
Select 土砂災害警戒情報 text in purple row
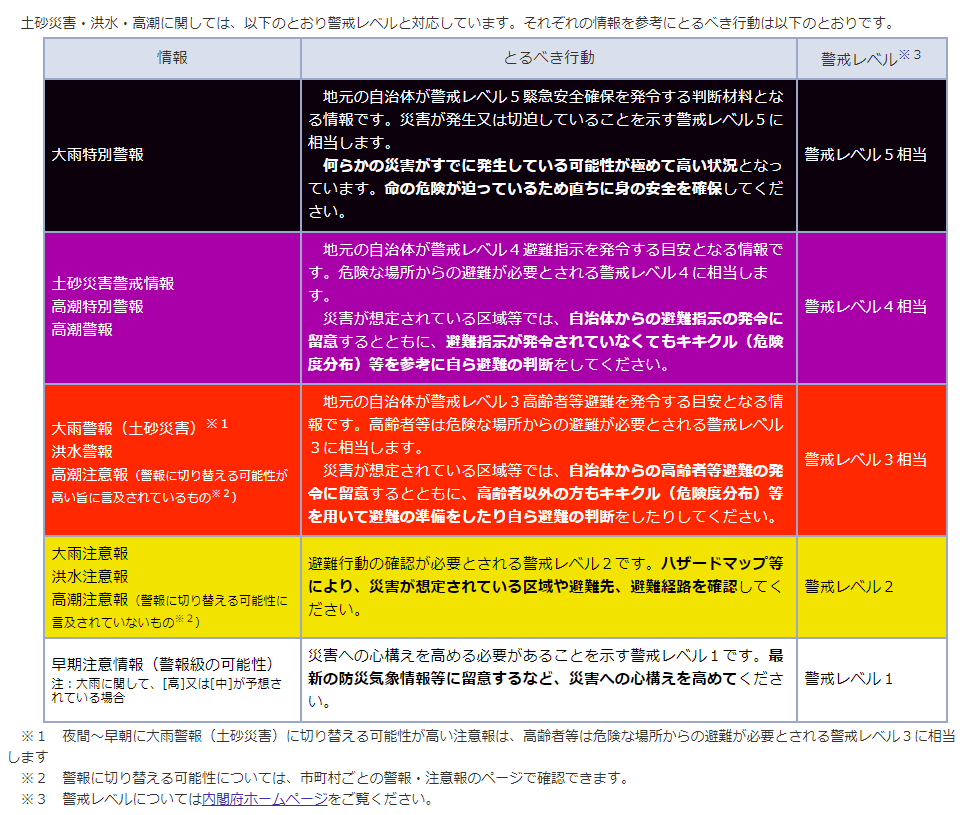113,284
